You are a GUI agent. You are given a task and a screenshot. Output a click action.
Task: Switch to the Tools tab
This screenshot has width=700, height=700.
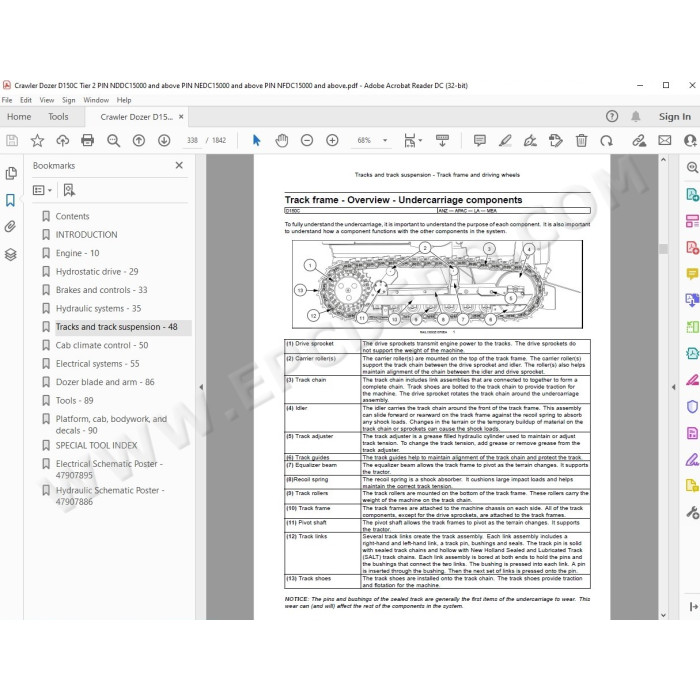point(58,117)
